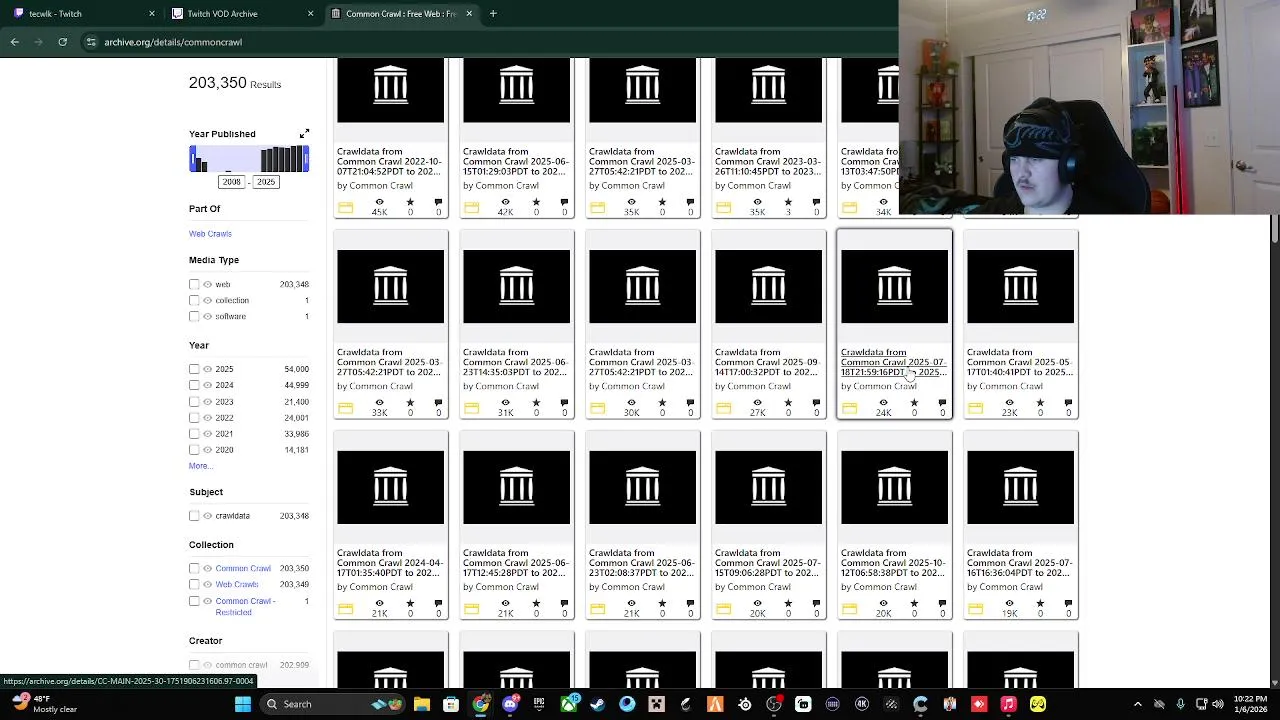The width and height of the screenshot is (1280, 720).
Task: Open the 2025-09-14T17:00:32PDT crawldata item
Action: point(767,362)
